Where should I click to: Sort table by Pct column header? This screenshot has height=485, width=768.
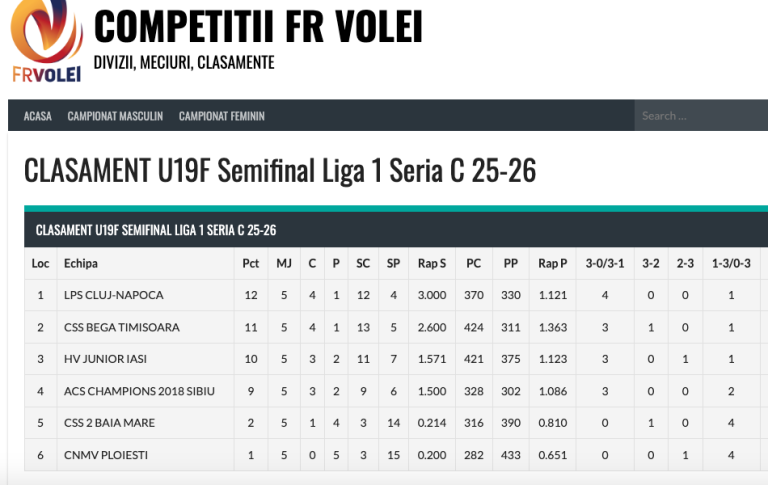coord(251,264)
